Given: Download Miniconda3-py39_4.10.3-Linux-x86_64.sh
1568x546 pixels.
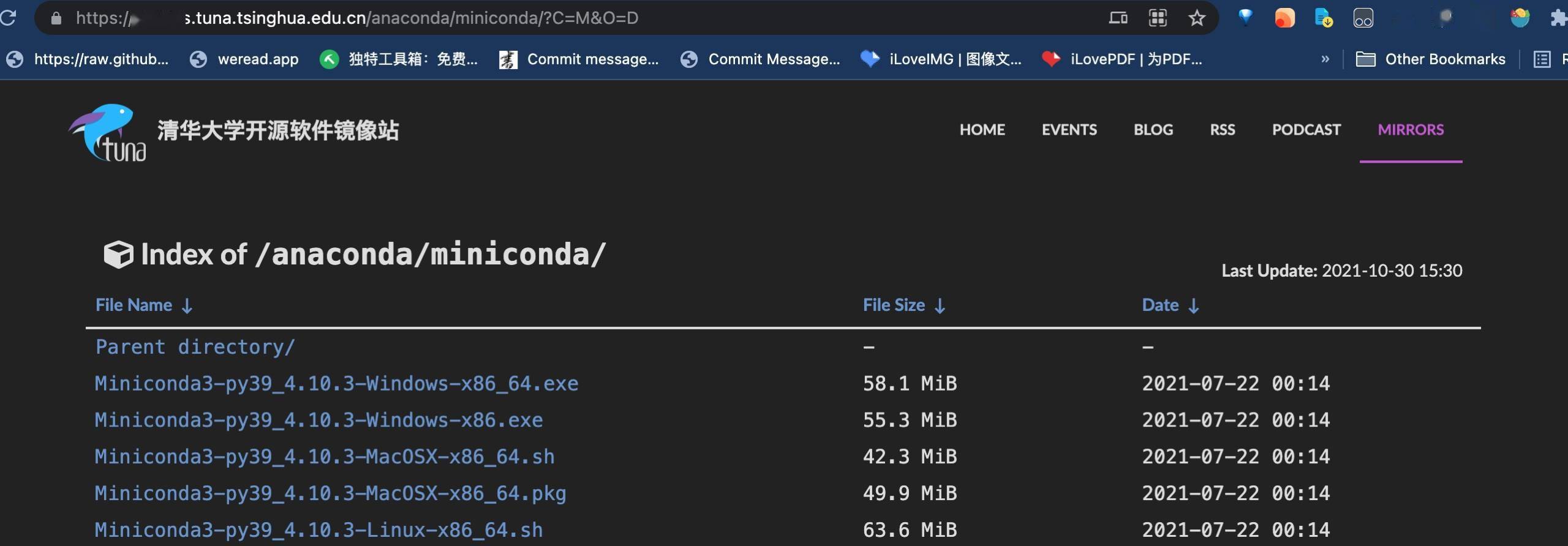Looking at the screenshot, I should coord(318,530).
